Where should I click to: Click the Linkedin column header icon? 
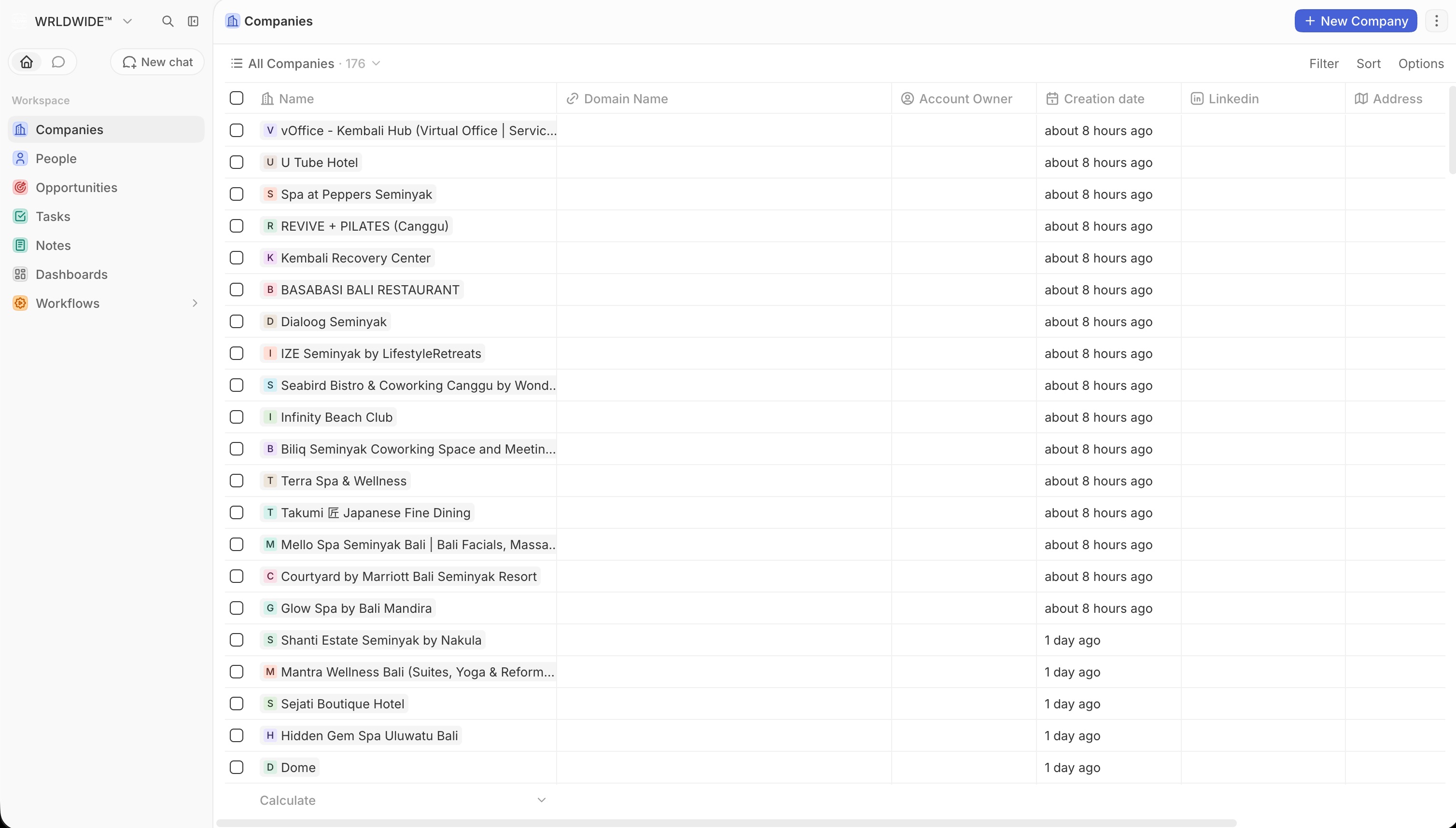pyautogui.click(x=1197, y=99)
